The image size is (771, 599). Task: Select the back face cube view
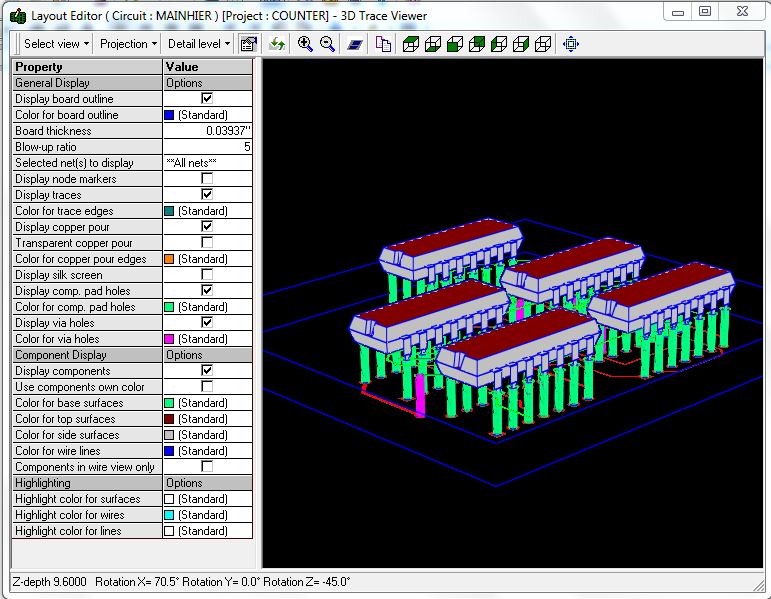tap(477, 44)
